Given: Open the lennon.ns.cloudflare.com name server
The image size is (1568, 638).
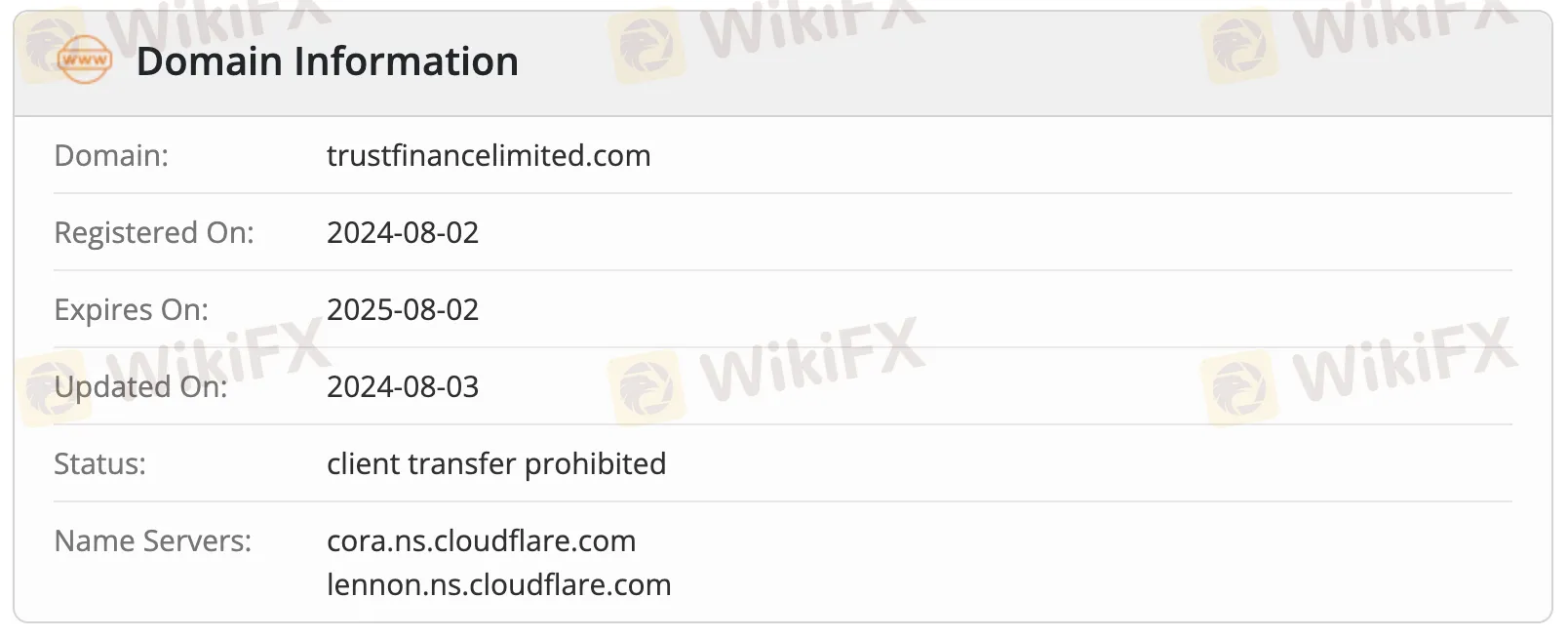Looking at the screenshot, I should point(498,585).
